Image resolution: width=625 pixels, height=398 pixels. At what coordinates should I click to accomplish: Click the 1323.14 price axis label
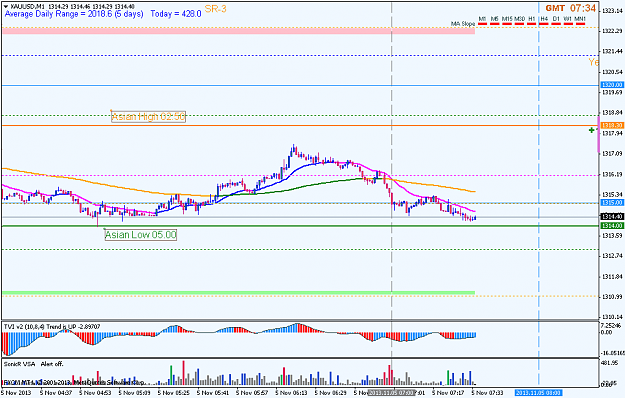click(x=612, y=11)
